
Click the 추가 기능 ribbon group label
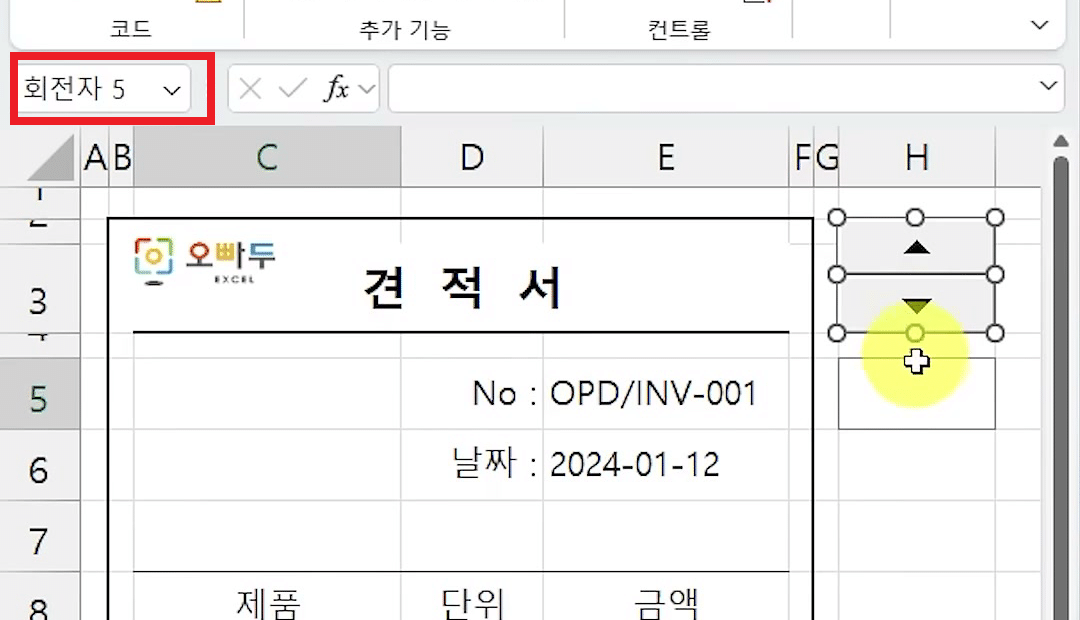click(x=404, y=30)
